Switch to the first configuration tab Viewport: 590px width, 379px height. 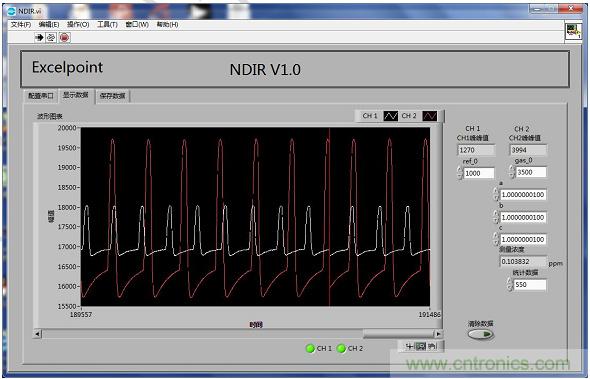click(41, 96)
